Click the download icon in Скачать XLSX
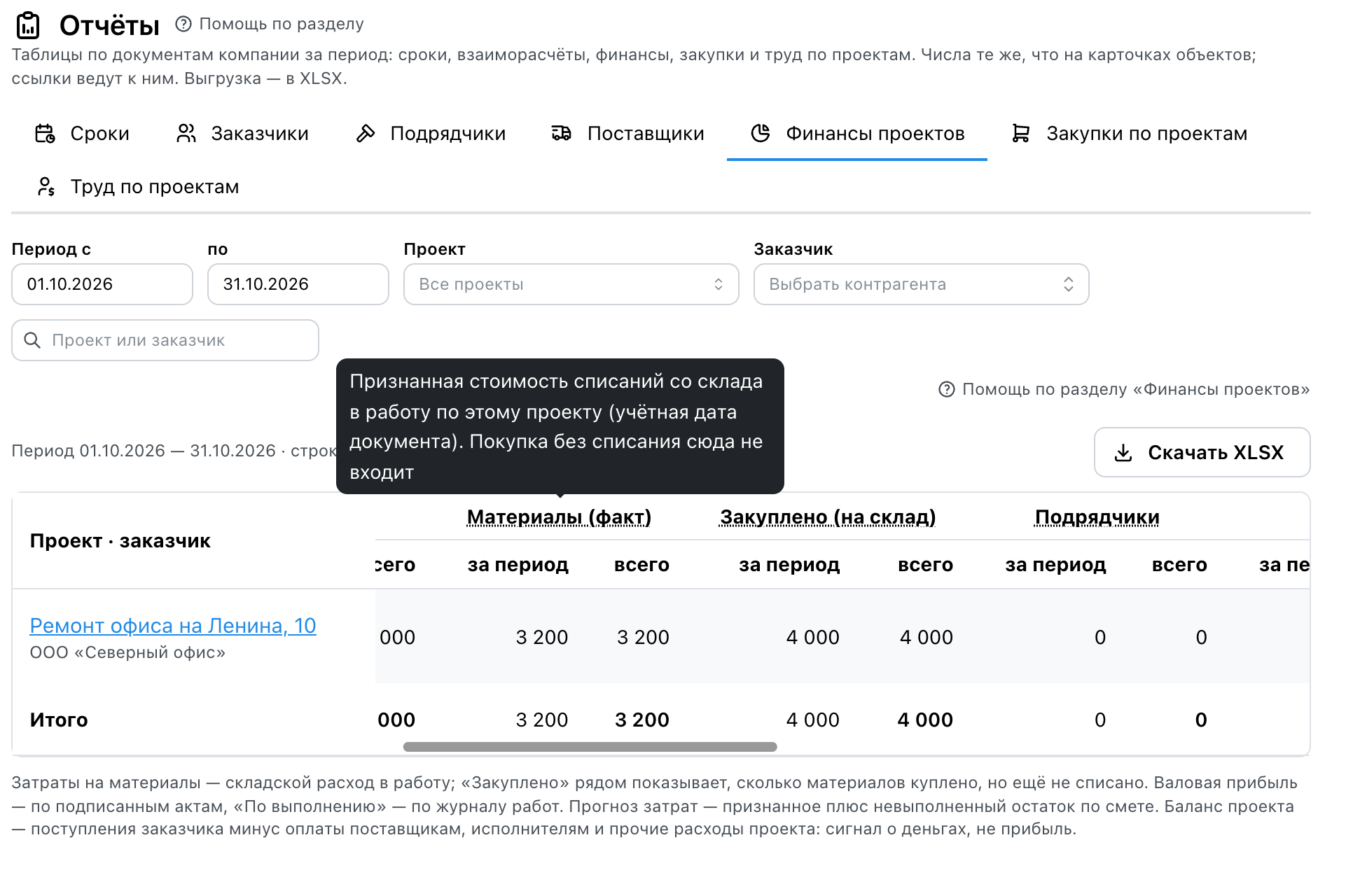The height and width of the screenshot is (896, 1367). coord(1123,453)
